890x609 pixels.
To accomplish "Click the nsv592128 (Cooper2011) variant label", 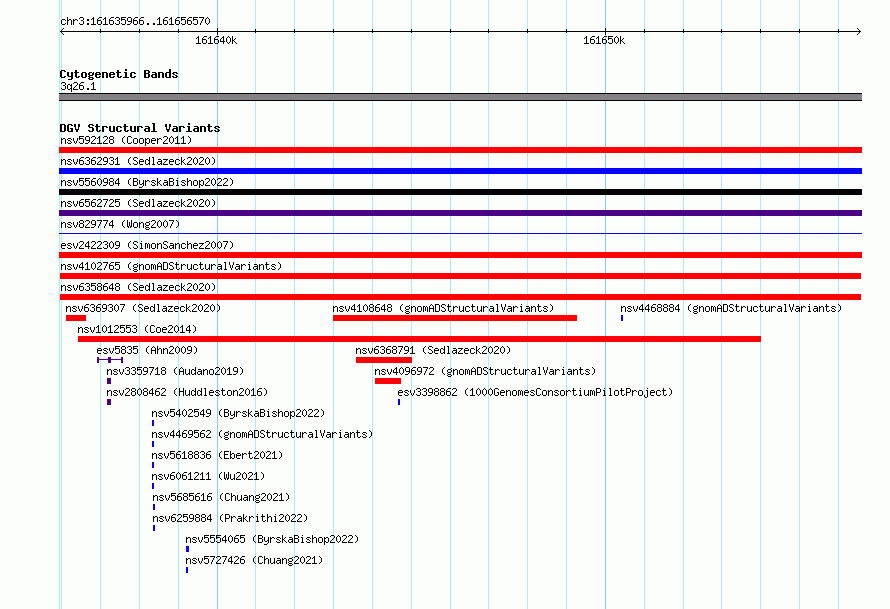I will click(126, 140).
